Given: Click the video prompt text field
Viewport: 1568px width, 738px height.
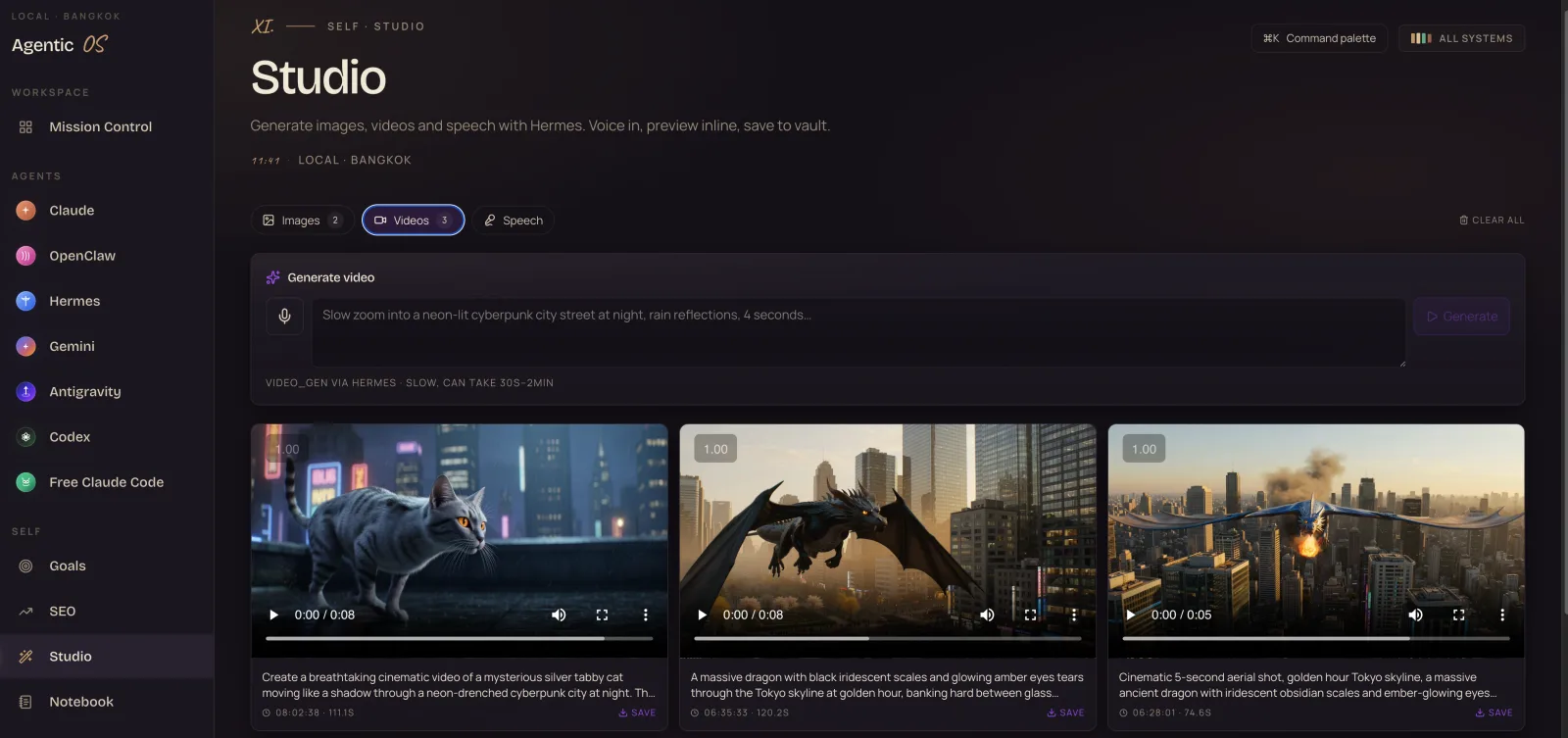Looking at the screenshot, I should [x=858, y=332].
